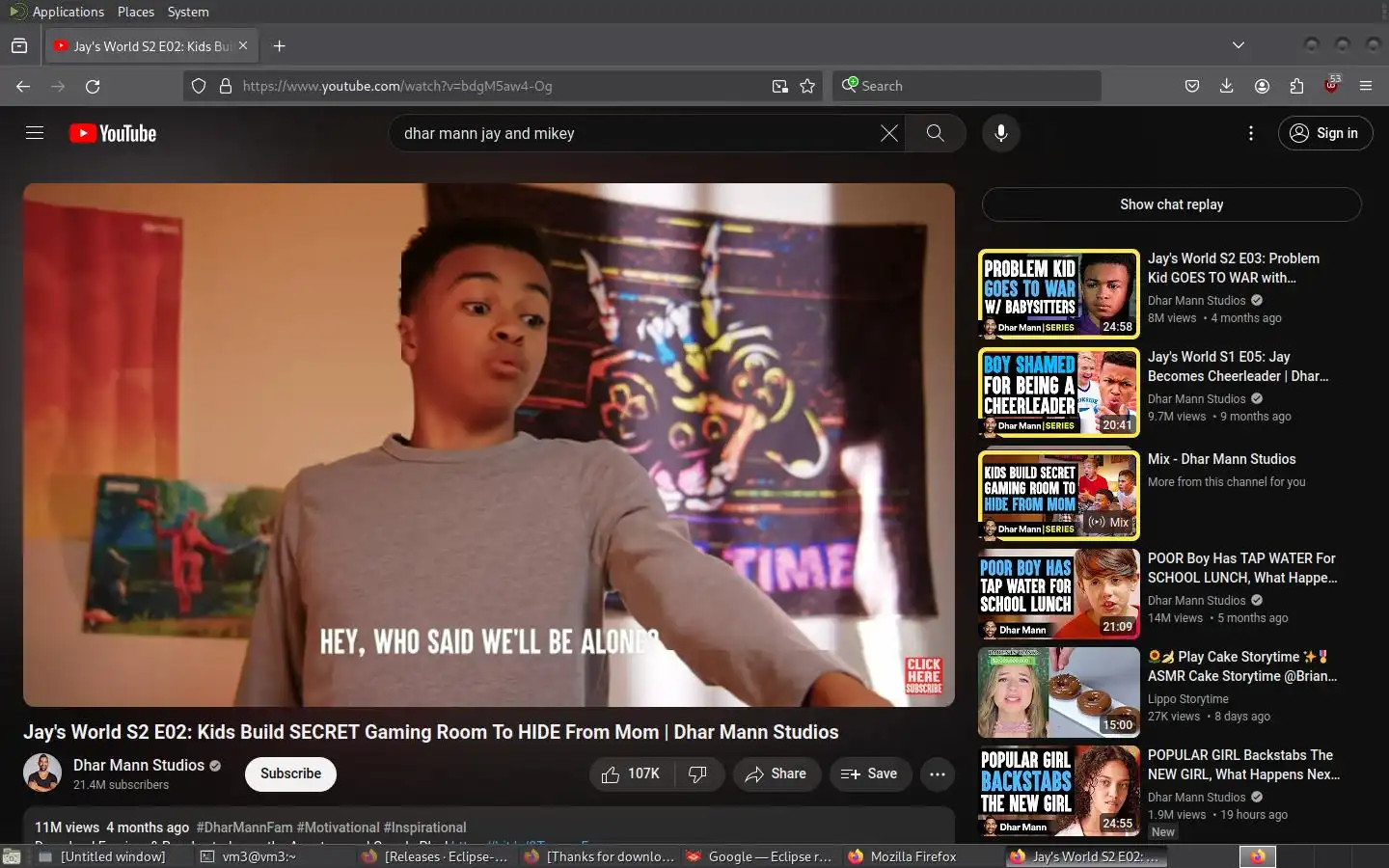The height and width of the screenshot is (868, 1389).
Task: Go forward one page
Action: point(58,86)
